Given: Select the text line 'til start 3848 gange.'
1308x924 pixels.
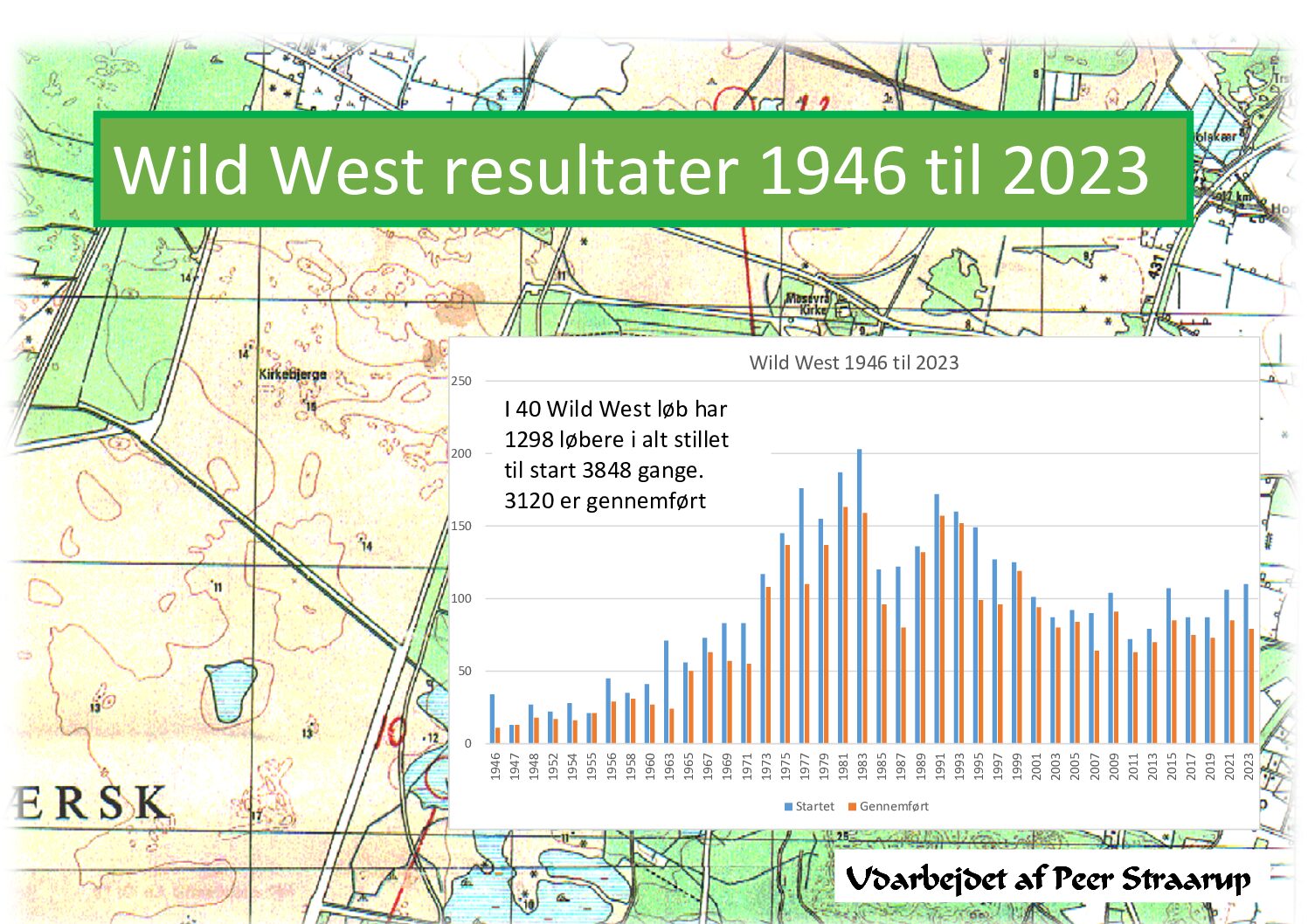Looking at the screenshot, I should coord(604,470).
